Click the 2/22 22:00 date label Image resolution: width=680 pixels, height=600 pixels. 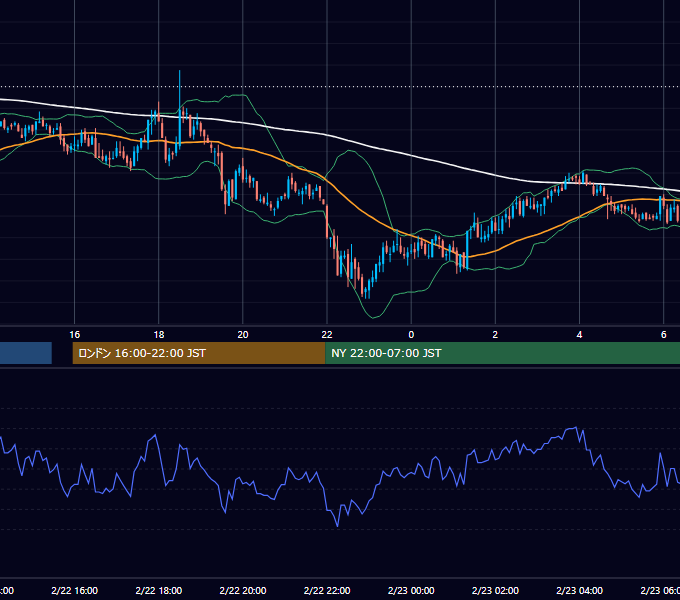(327, 590)
